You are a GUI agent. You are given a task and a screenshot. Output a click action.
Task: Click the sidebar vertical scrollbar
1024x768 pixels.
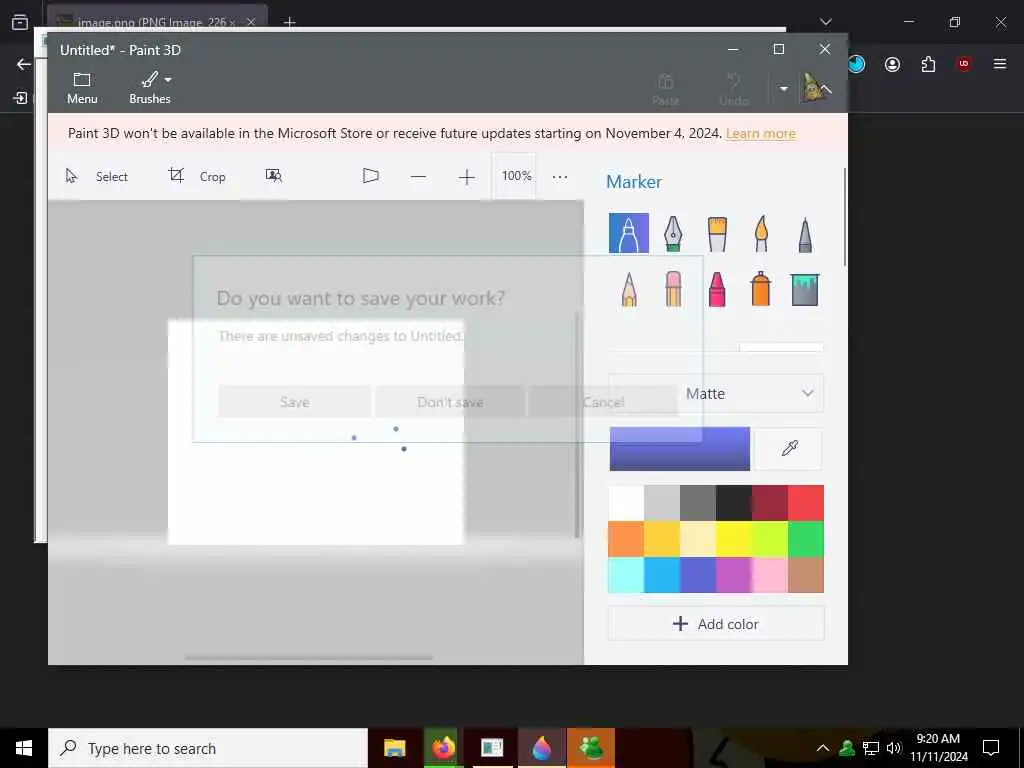coord(845,217)
